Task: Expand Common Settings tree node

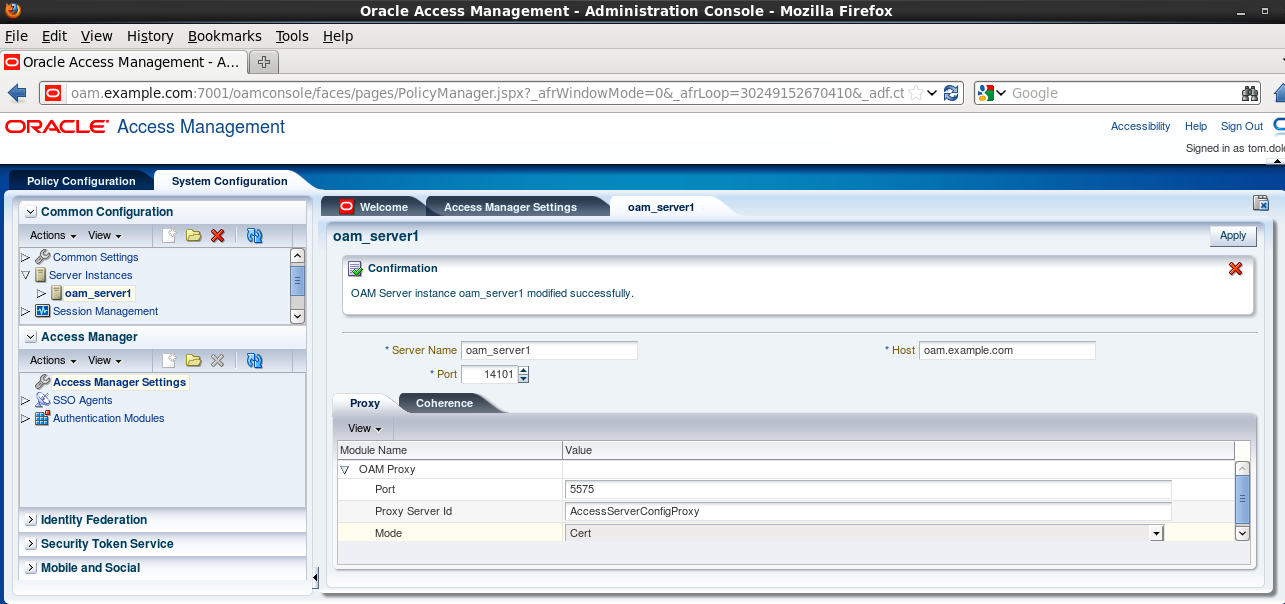Action: pos(26,257)
